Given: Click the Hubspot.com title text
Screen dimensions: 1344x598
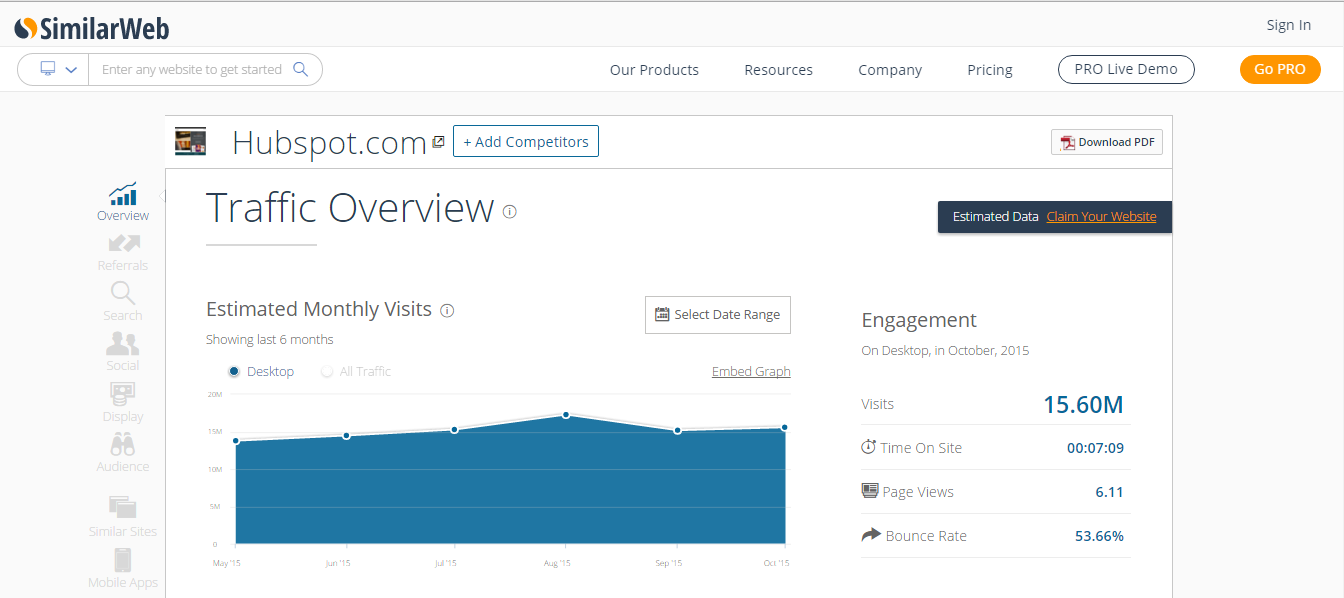Looking at the screenshot, I should (x=329, y=143).
